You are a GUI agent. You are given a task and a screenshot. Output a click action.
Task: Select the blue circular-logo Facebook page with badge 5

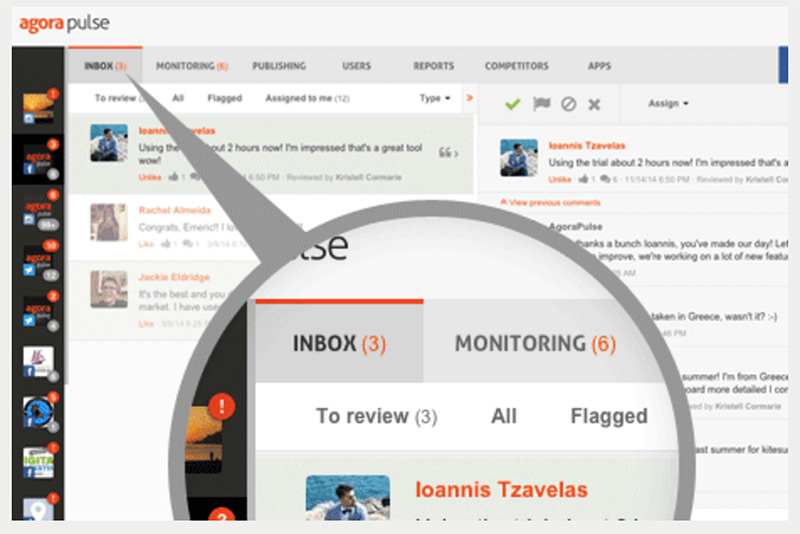[x=39, y=412]
